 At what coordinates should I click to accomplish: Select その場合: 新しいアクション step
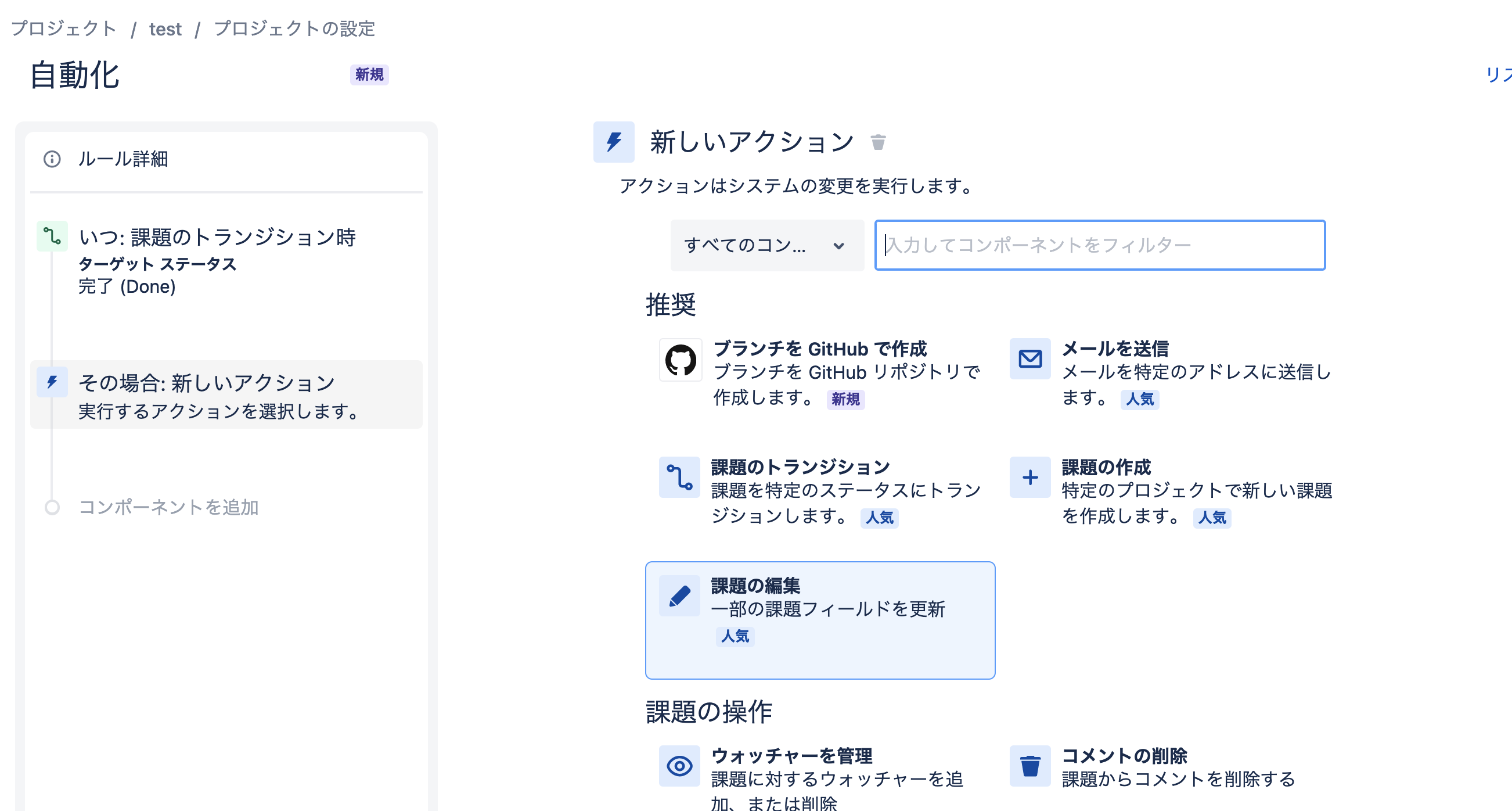tap(226, 394)
